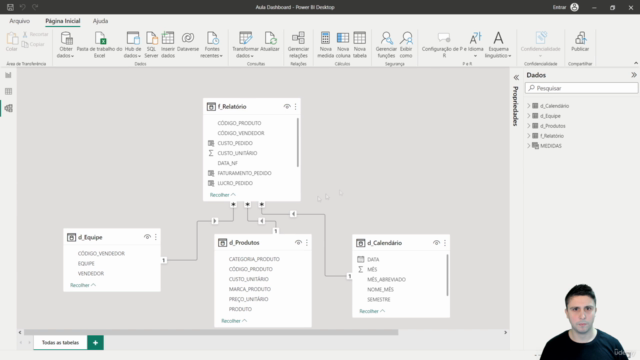640x360 pixels.
Task: Select CUSTO_PEDIDO field in f_Relatório
Action: [x=235, y=143]
